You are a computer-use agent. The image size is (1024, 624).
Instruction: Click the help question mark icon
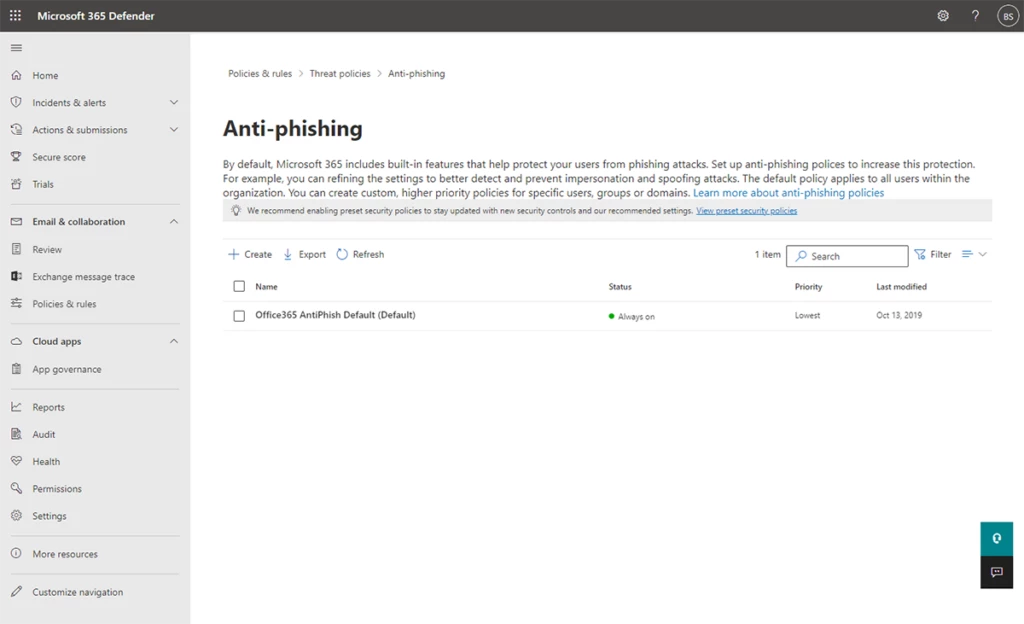[975, 15]
